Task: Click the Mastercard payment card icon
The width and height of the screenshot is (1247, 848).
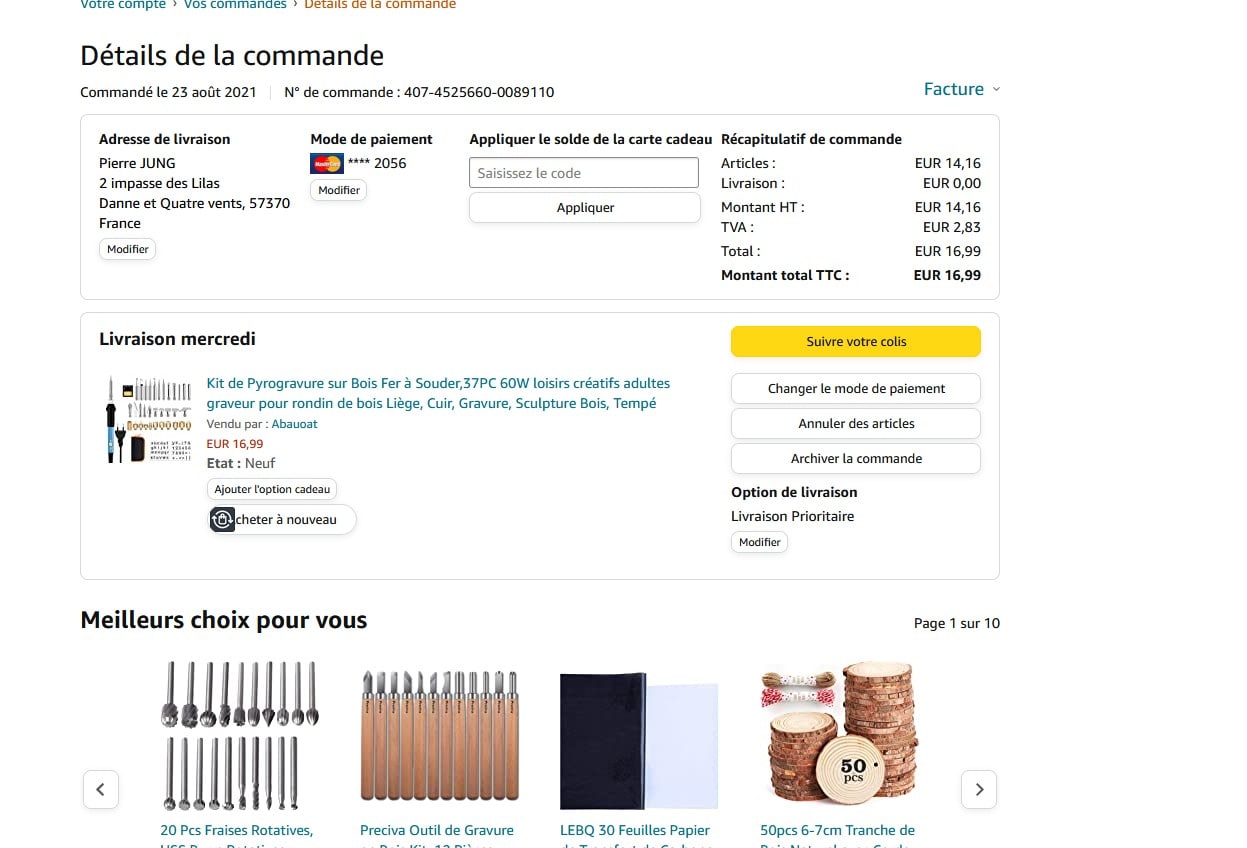Action: pos(327,163)
